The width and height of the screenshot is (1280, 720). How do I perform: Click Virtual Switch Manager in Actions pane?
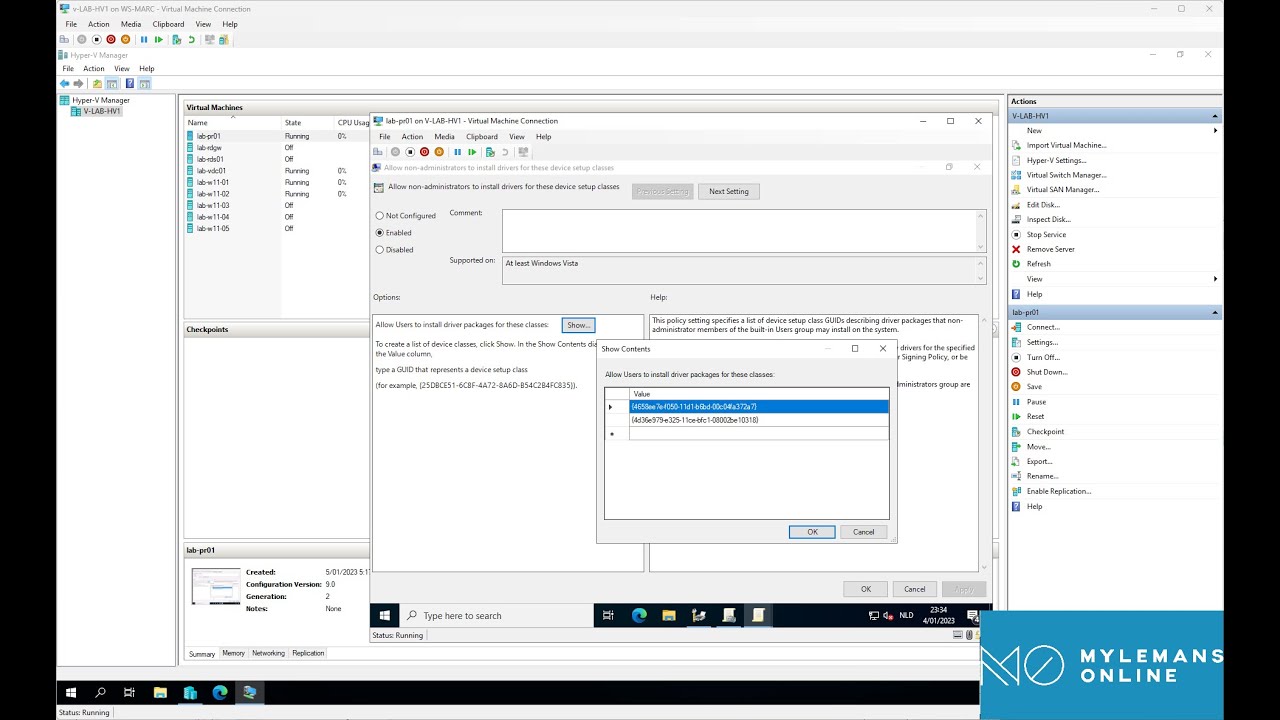coord(1066,175)
